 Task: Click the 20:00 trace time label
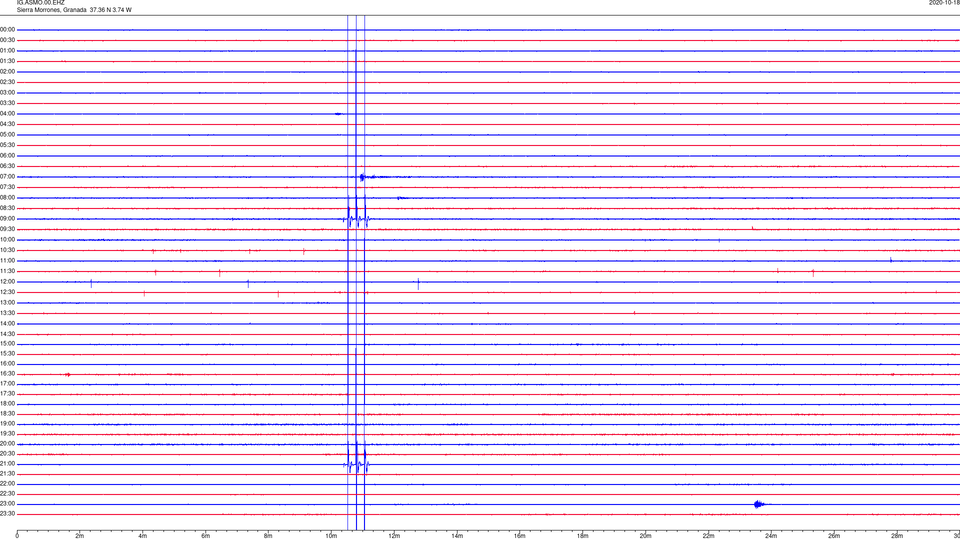(x=8, y=443)
